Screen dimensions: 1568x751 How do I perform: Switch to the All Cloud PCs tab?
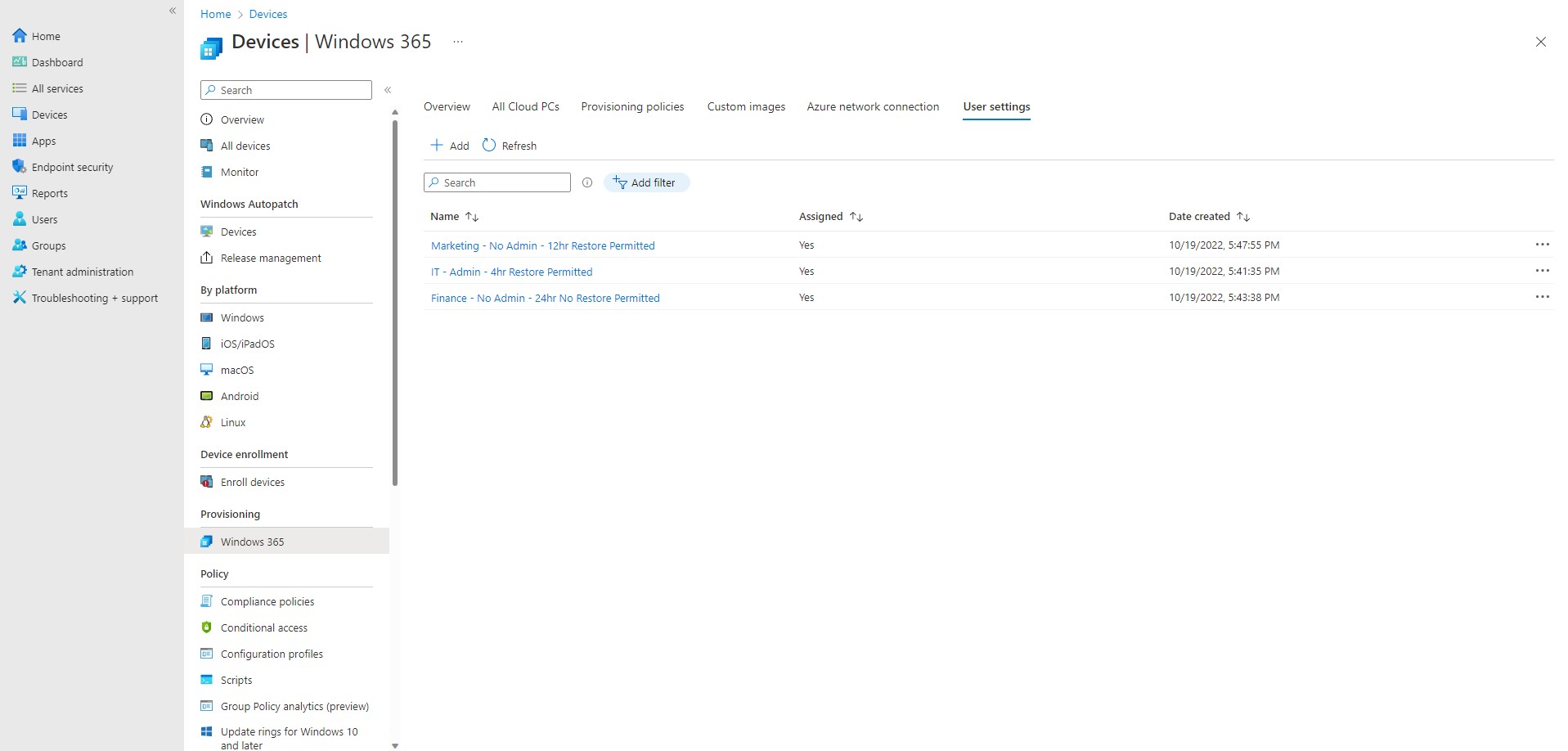[x=525, y=106]
